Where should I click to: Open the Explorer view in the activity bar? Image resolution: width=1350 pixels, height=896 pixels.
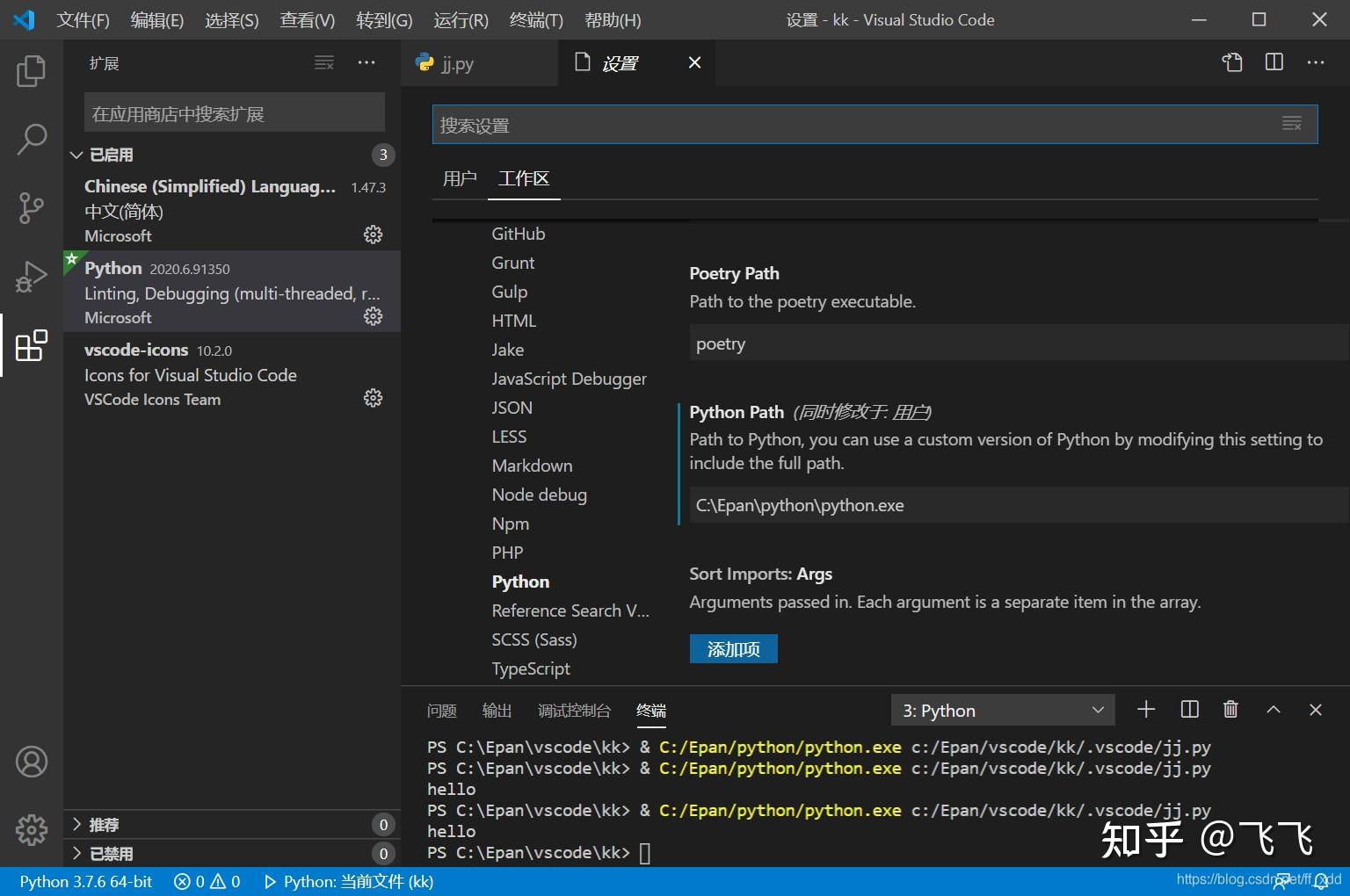click(32, 71)
